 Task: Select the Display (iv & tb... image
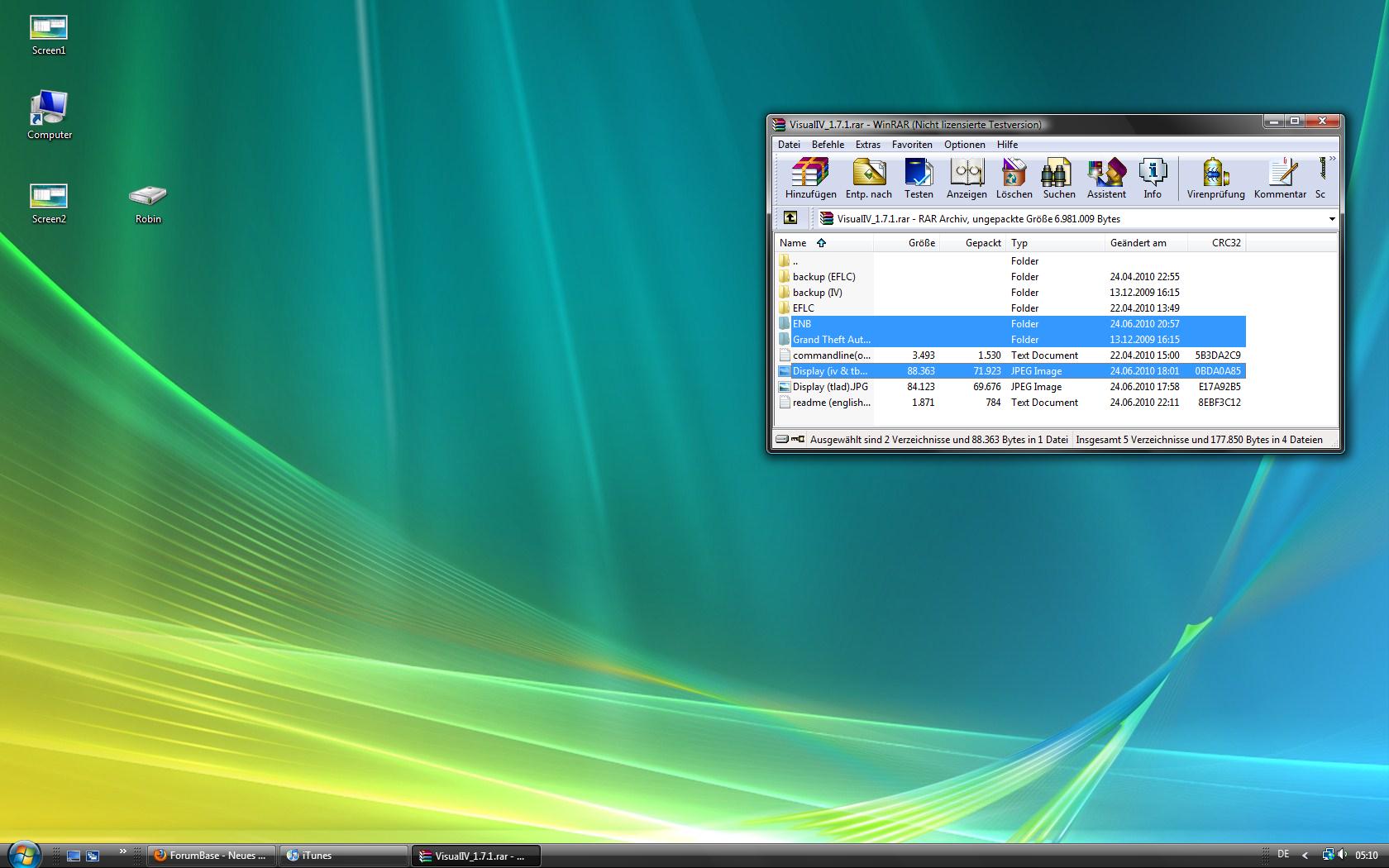coord(1010,371)
